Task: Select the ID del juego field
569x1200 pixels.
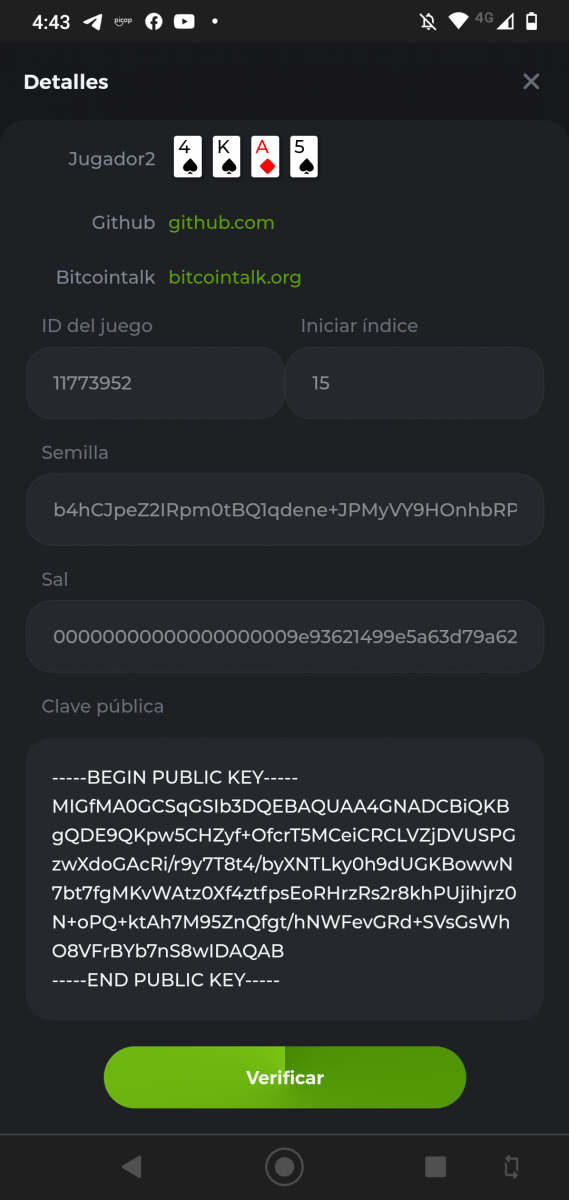Action: [x=155, y=383]
